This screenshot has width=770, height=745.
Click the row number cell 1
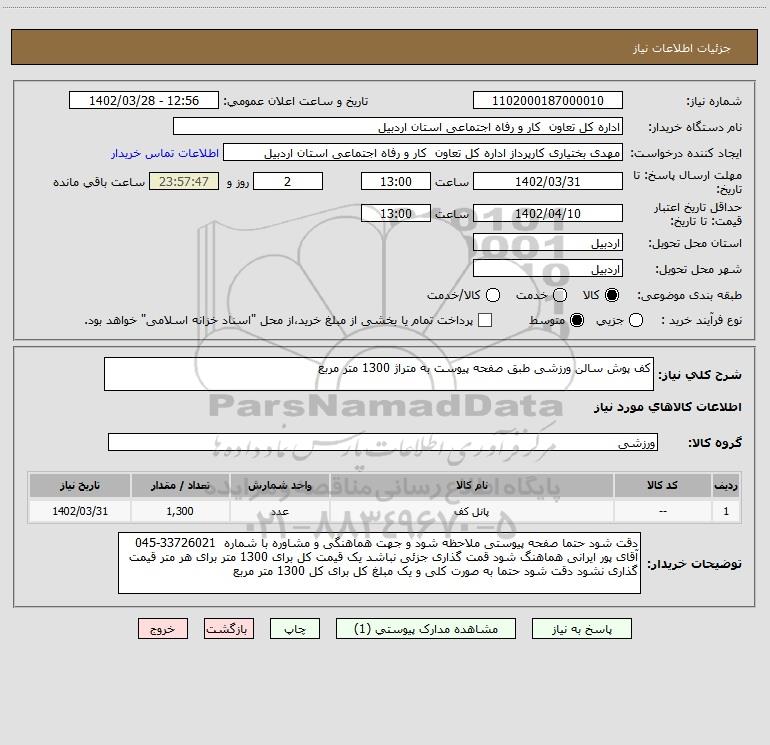[726, 511]
